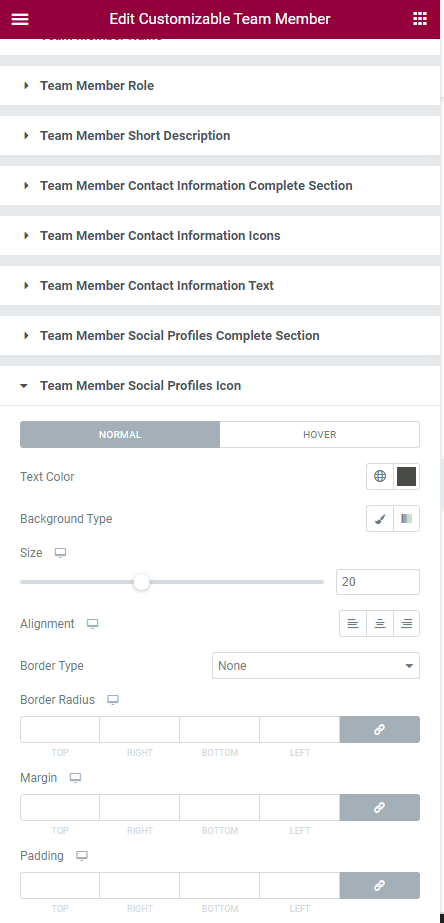The height and width of the screenshot is (923, 444).
Task: Align icons to the center
Action: click(x=380, y=623)
